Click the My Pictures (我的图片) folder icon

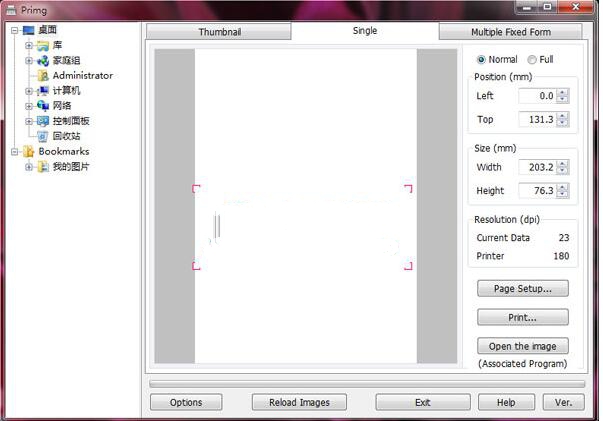(x=43, y=167)
